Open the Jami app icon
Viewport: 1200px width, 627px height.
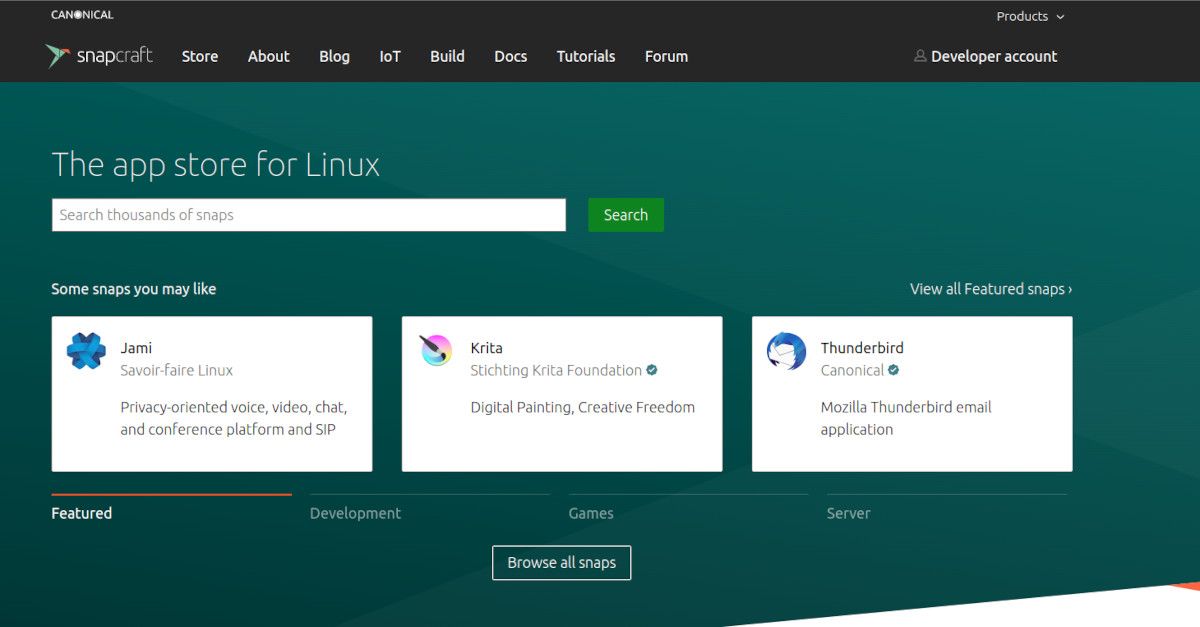click(x=86, y=352)
